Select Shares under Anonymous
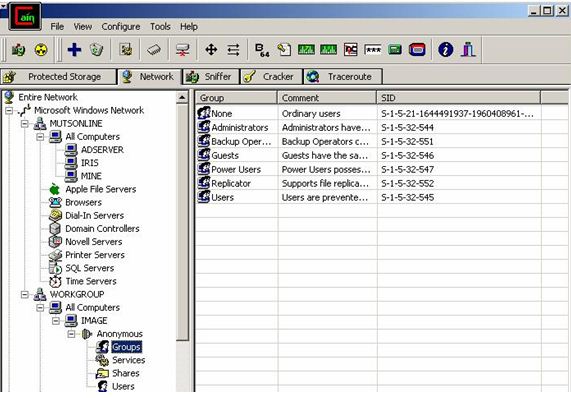The image size is (571, 398). pos(126,373)
